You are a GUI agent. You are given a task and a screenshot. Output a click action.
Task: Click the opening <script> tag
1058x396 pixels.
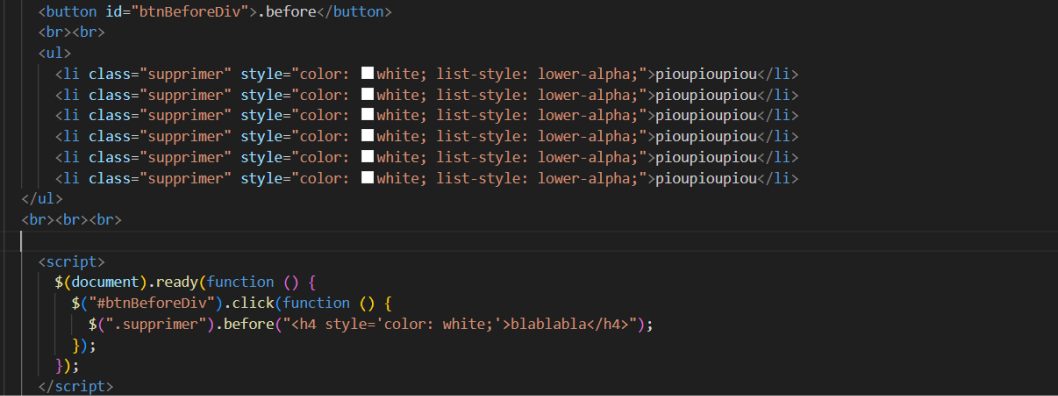click(72, 261)
